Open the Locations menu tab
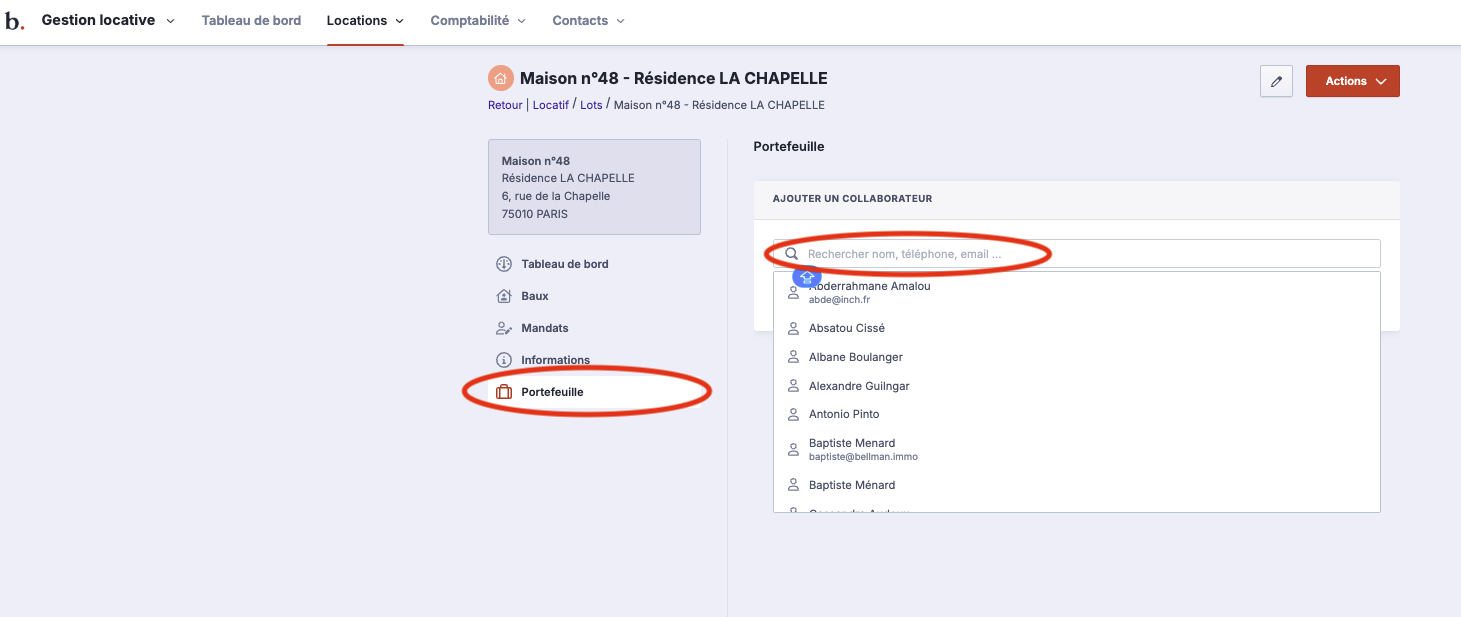The height and width of the screenshot is (617, 1461). (x=365, y=21)
